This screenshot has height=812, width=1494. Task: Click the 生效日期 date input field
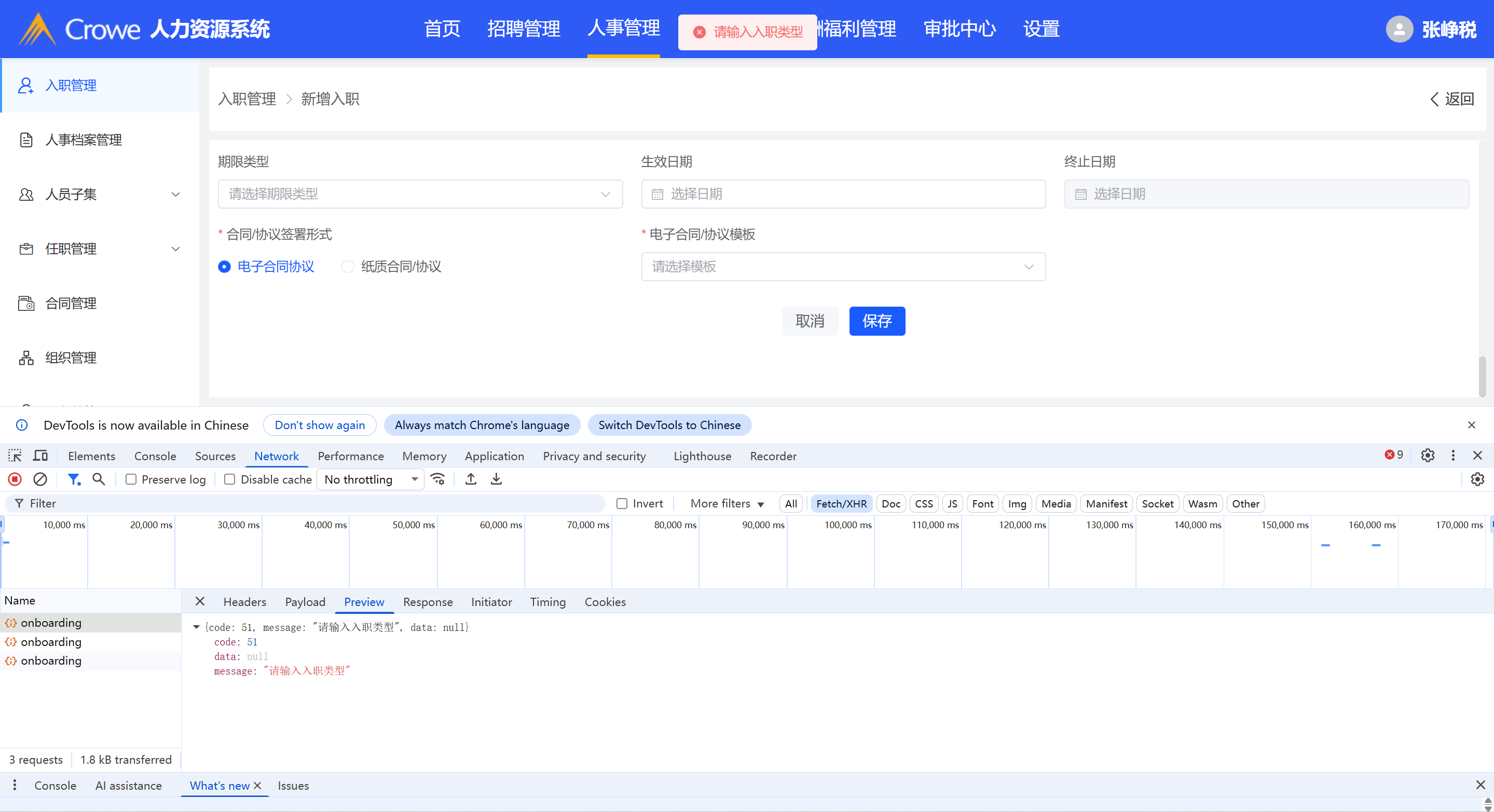click(843, 194)
